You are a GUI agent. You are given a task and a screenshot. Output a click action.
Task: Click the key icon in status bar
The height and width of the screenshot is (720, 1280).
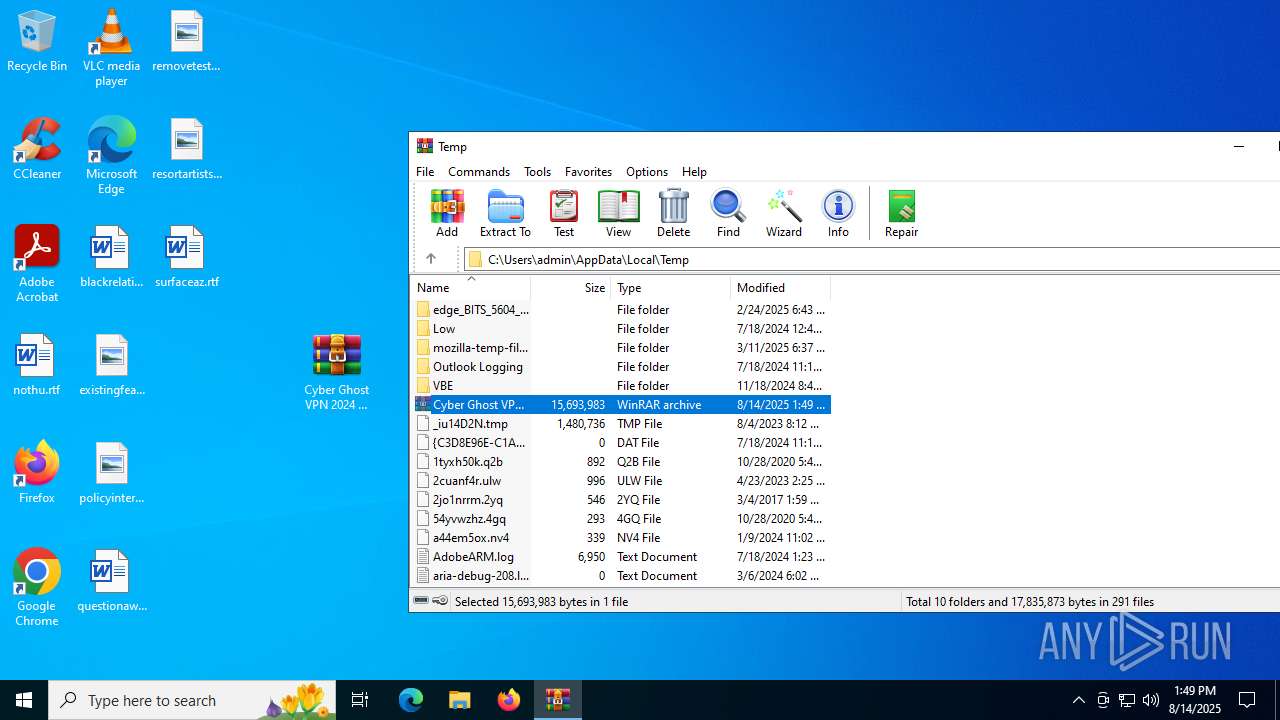click(x=440, y=601)
